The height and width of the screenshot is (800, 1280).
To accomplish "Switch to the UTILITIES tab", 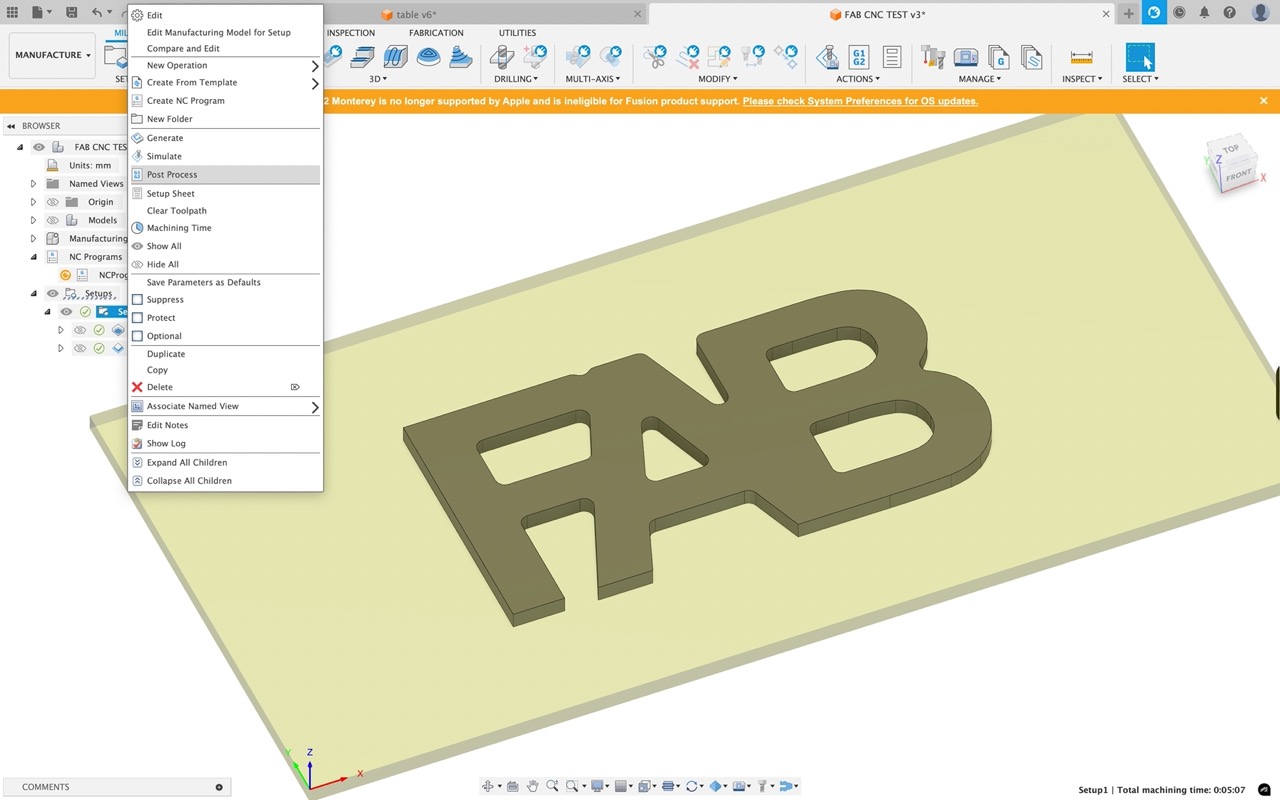I will click(x=517, y=33).
